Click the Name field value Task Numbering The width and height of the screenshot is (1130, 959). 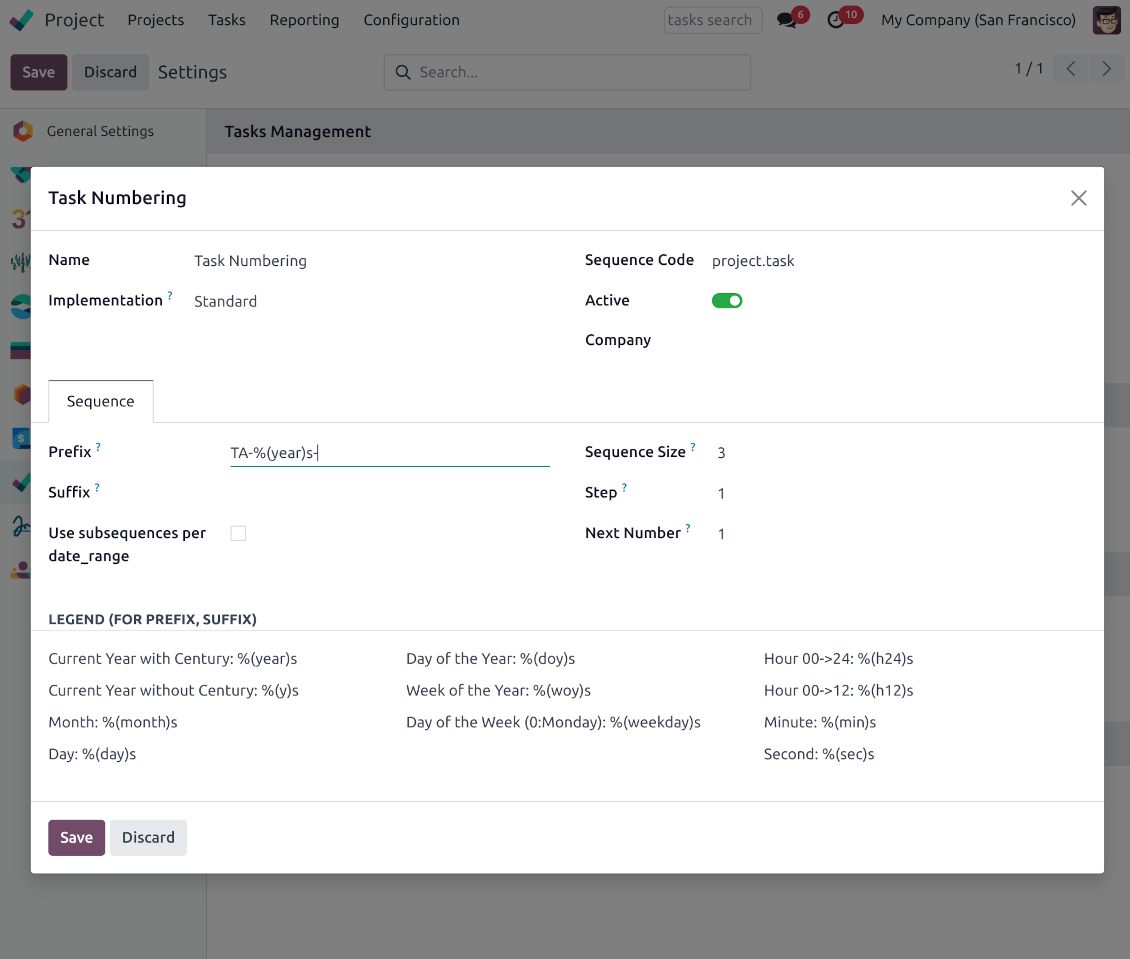click(250, 261)
